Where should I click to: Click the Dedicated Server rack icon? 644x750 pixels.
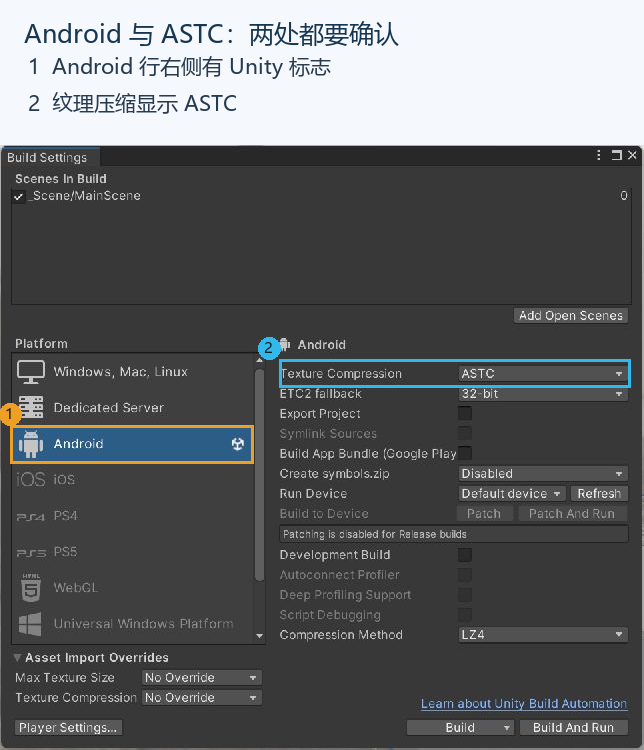31,408
